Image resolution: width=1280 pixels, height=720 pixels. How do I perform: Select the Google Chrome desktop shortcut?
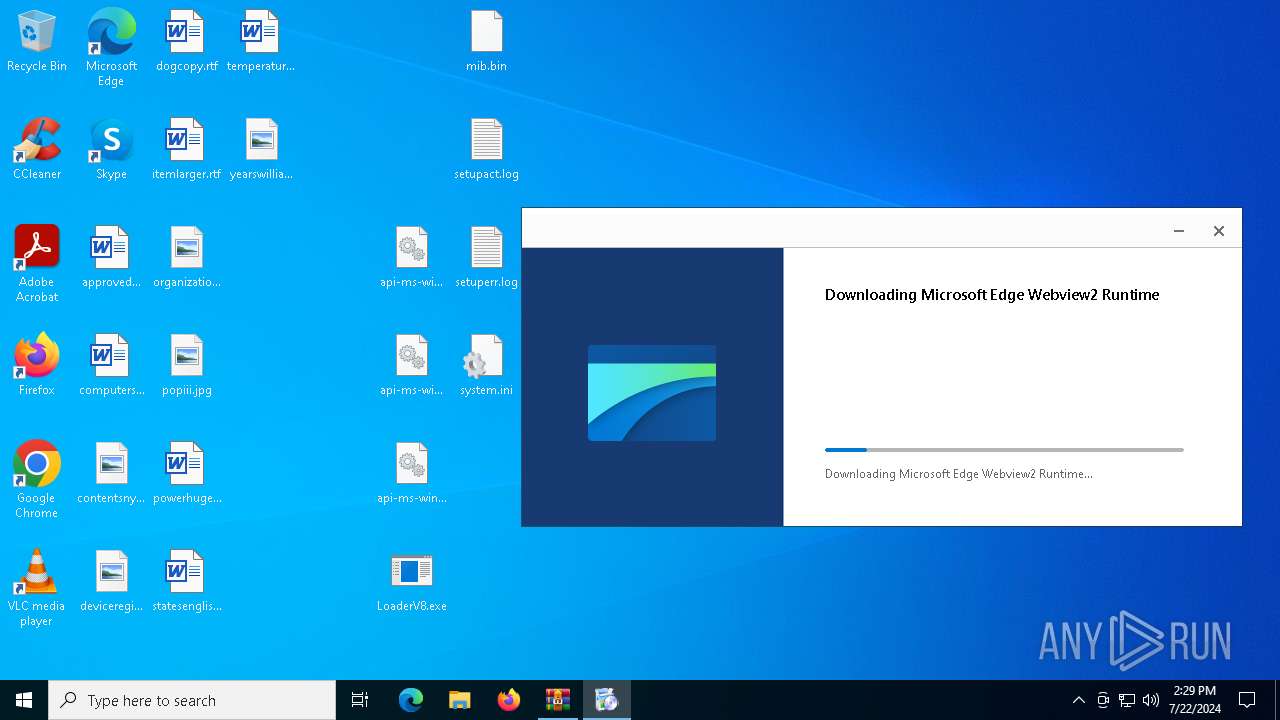click(x=37, y=480)
